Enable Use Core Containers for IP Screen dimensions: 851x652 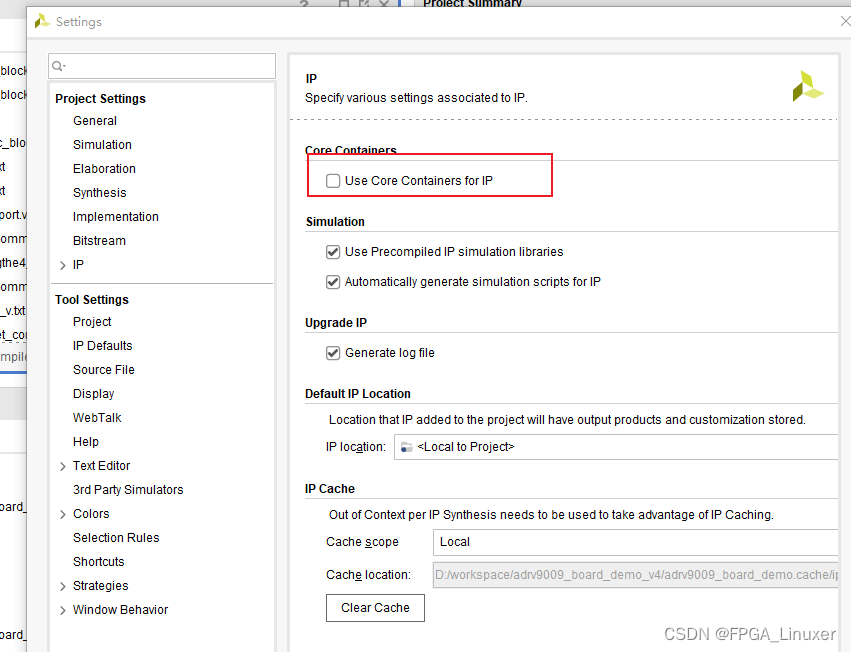point(333,181)
